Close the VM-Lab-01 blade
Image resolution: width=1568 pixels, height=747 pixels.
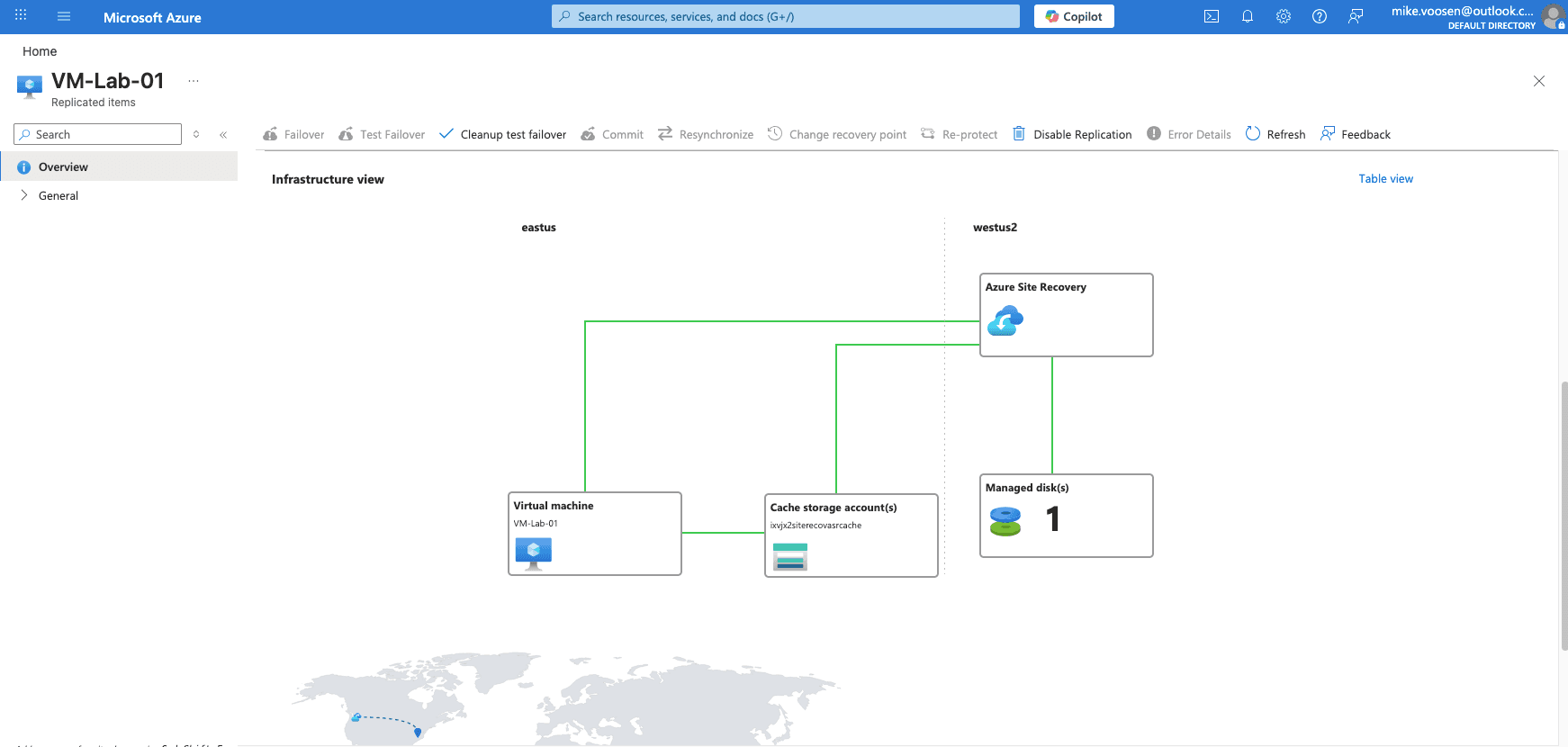tap(1539, 81)
